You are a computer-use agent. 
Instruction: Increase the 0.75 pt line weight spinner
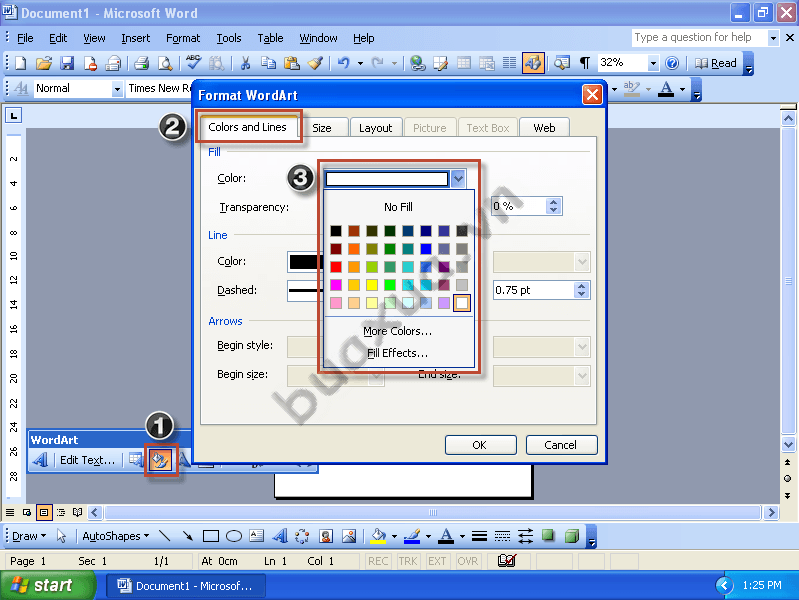coord(581,286)
